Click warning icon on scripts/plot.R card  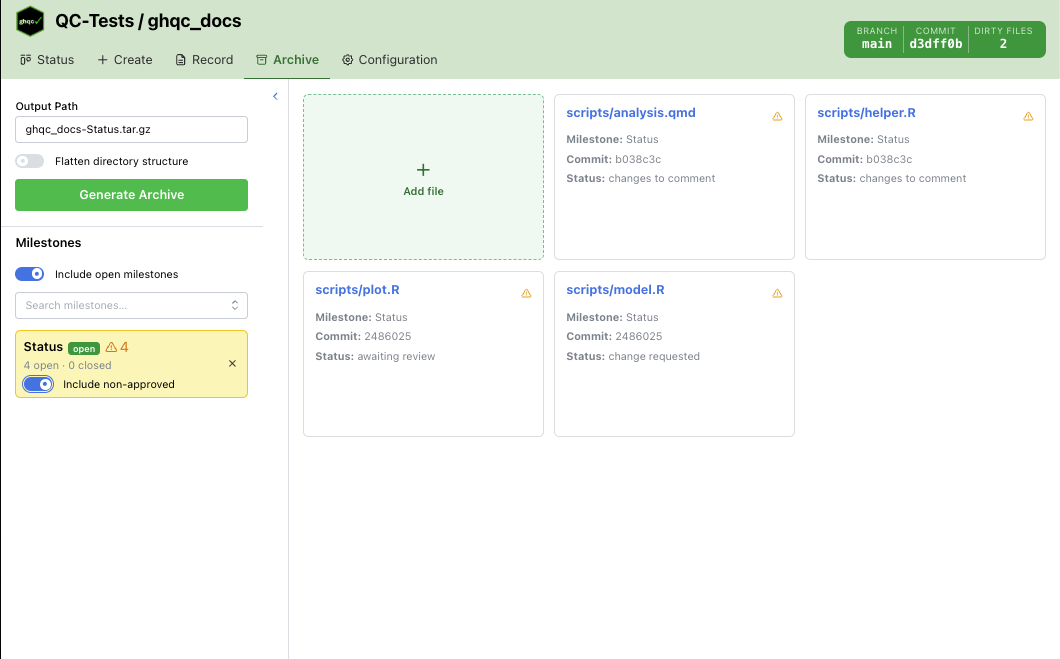[x=526, y=293]
